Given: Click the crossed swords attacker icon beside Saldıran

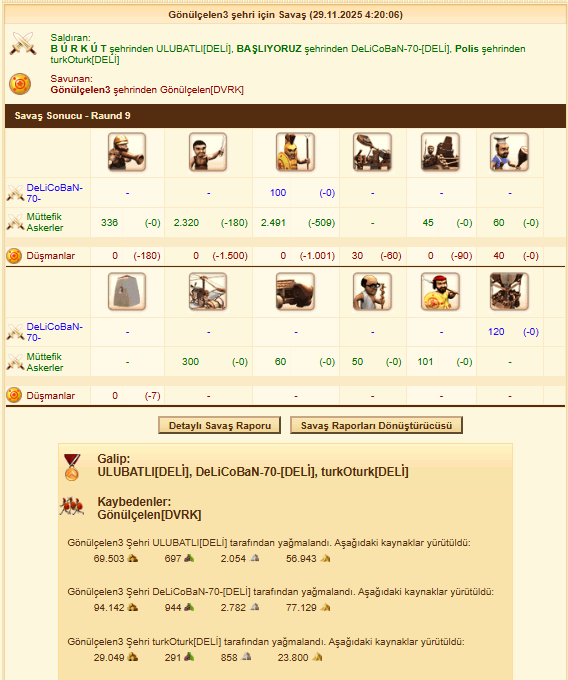Looking at the screenshot, I should [x=23, y=43].
